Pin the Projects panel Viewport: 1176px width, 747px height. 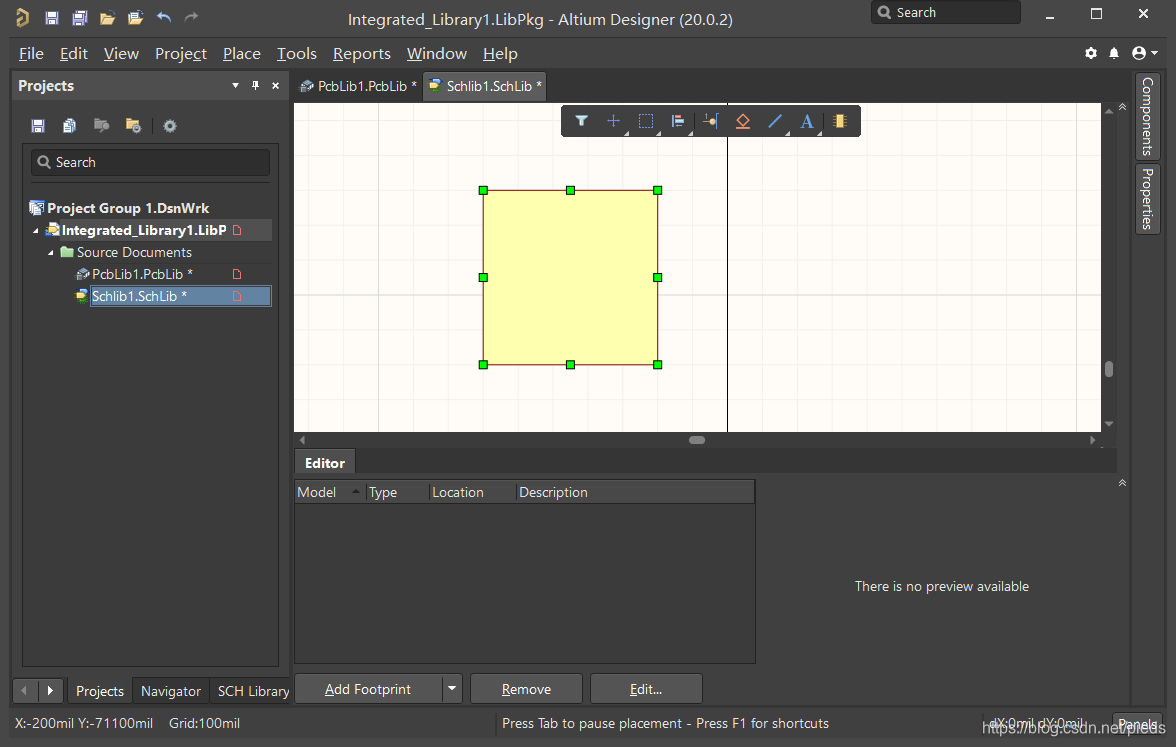(x=255, y=86)
